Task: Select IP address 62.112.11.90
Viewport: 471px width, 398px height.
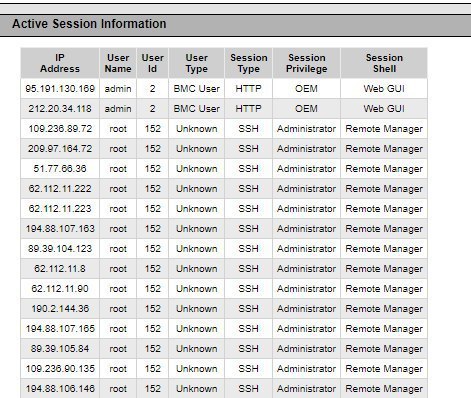Action: (60, 289)
